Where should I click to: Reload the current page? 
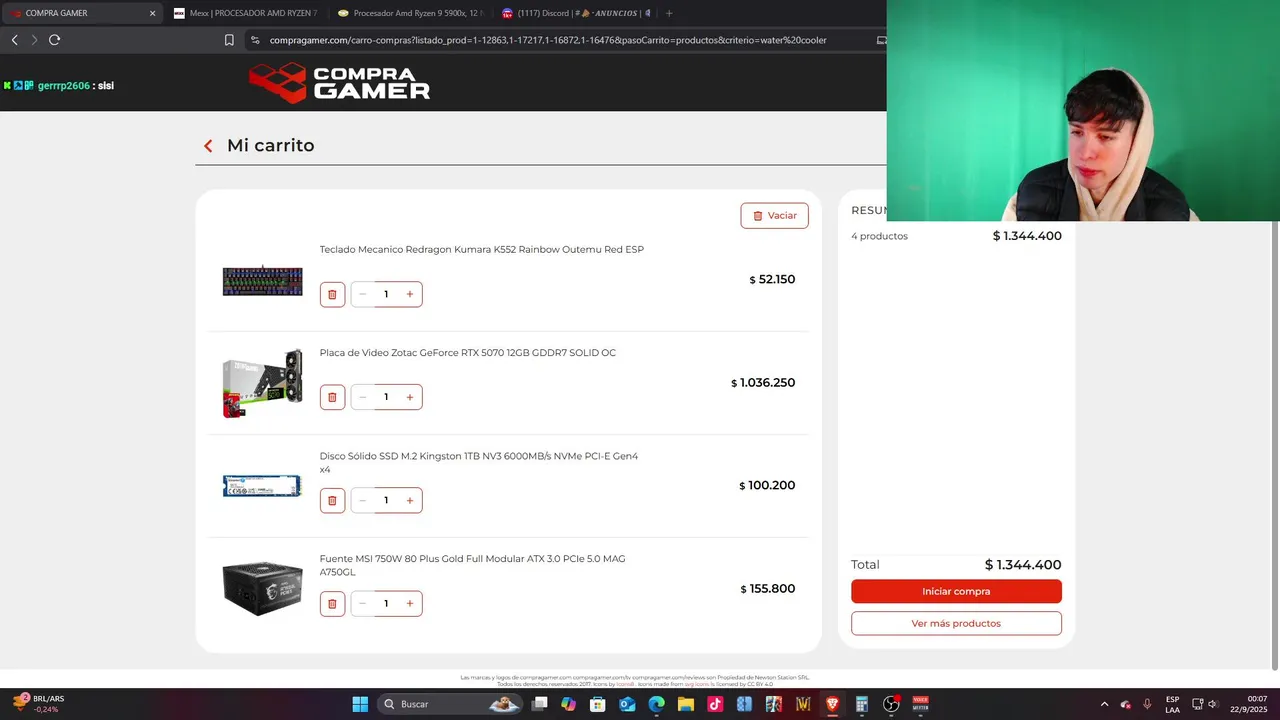coord(54,40)
